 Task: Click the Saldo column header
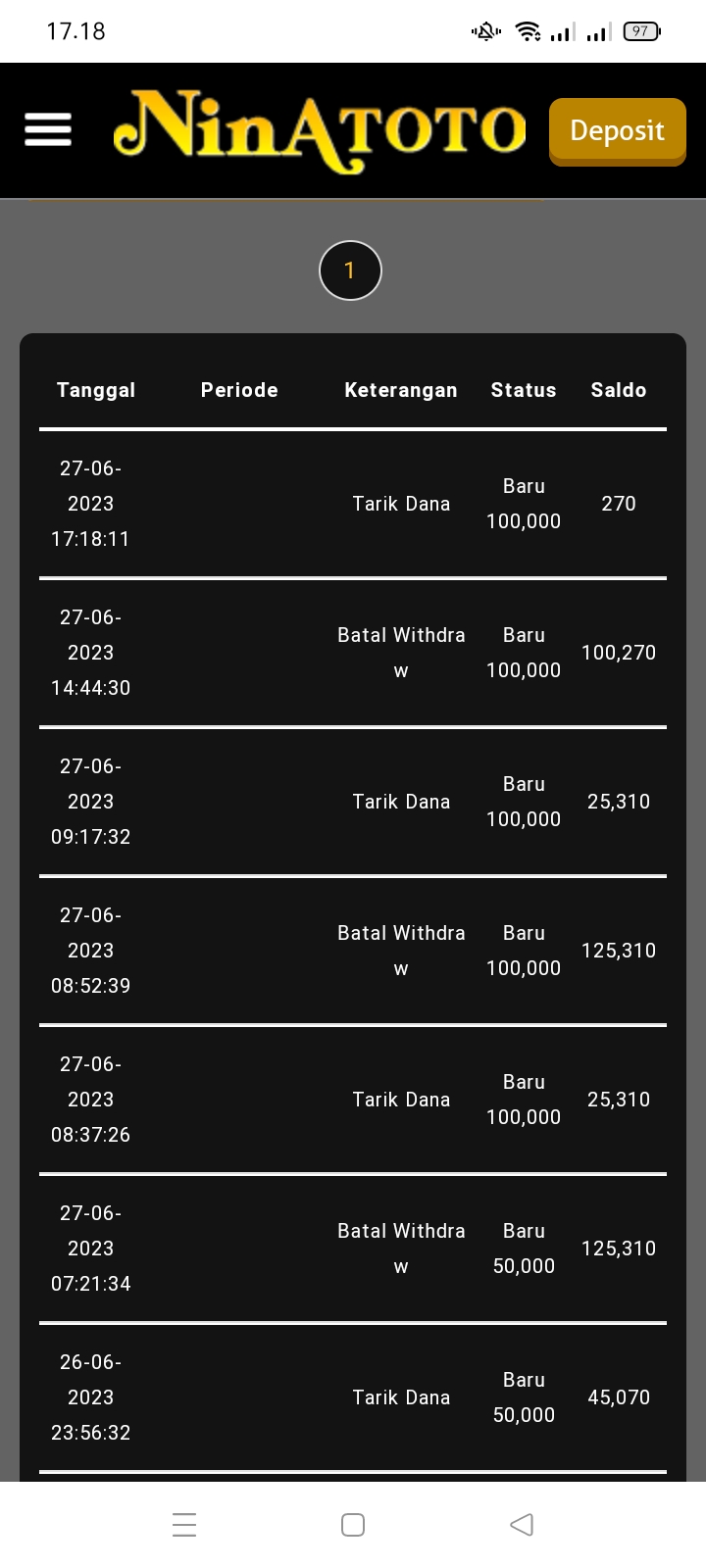pyautogui.click(x=619, y=390)
